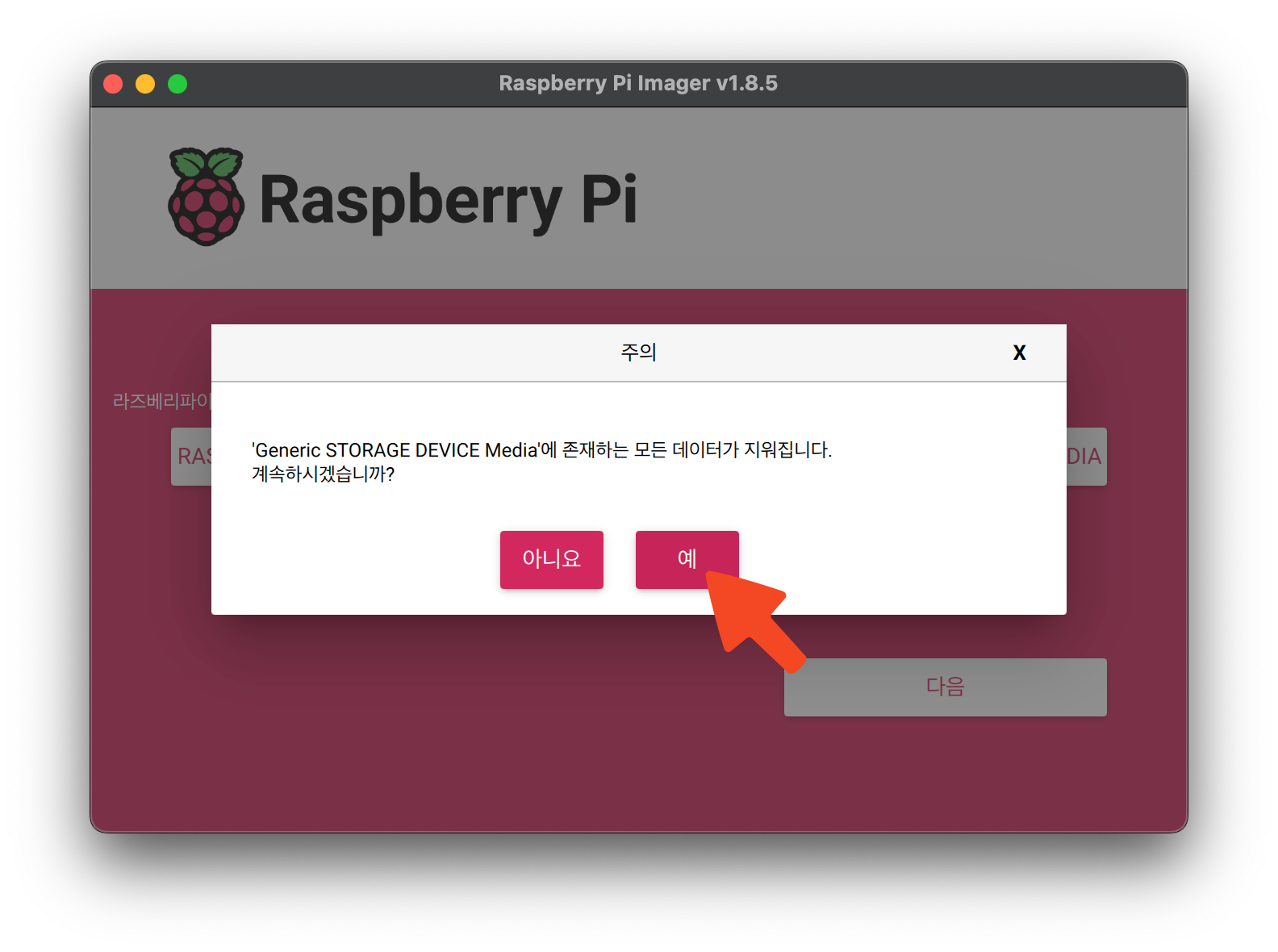Click the 계속하시겠습니까? confirmation text

pos(323,474)
